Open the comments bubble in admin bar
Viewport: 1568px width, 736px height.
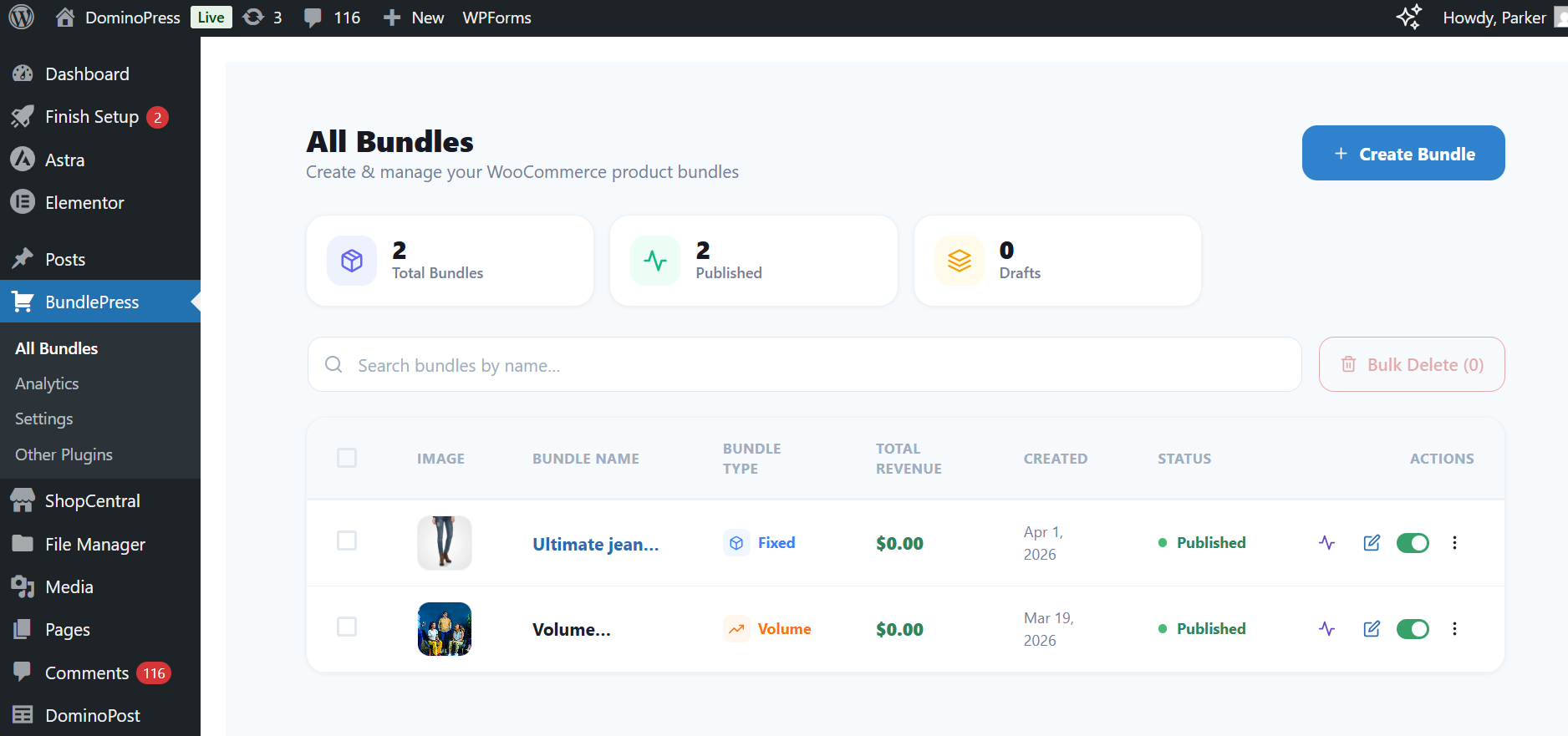332,18
